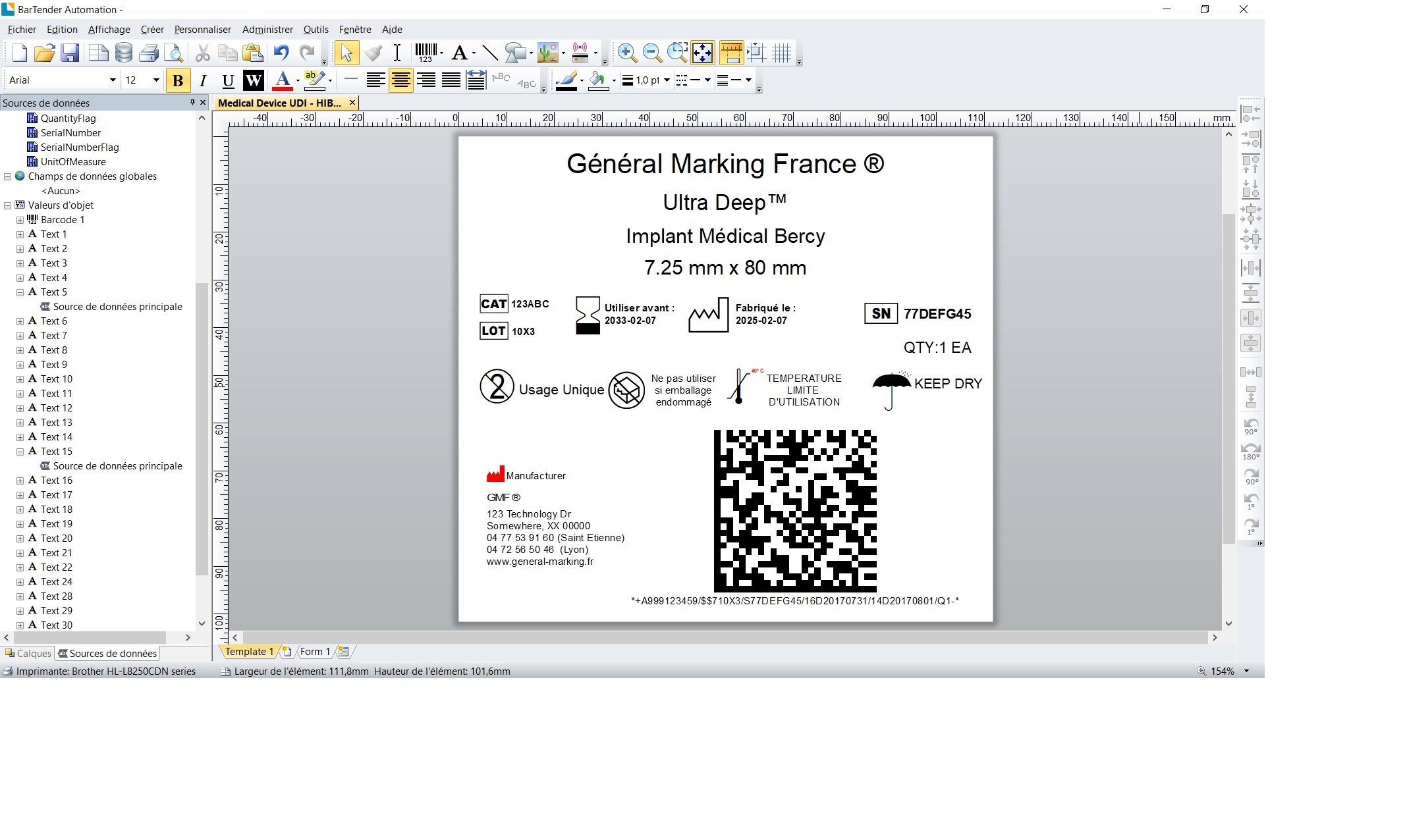Open the line thickness 1,0 pt dropdown
The image size is (1405, 840).
click(667, 80)
